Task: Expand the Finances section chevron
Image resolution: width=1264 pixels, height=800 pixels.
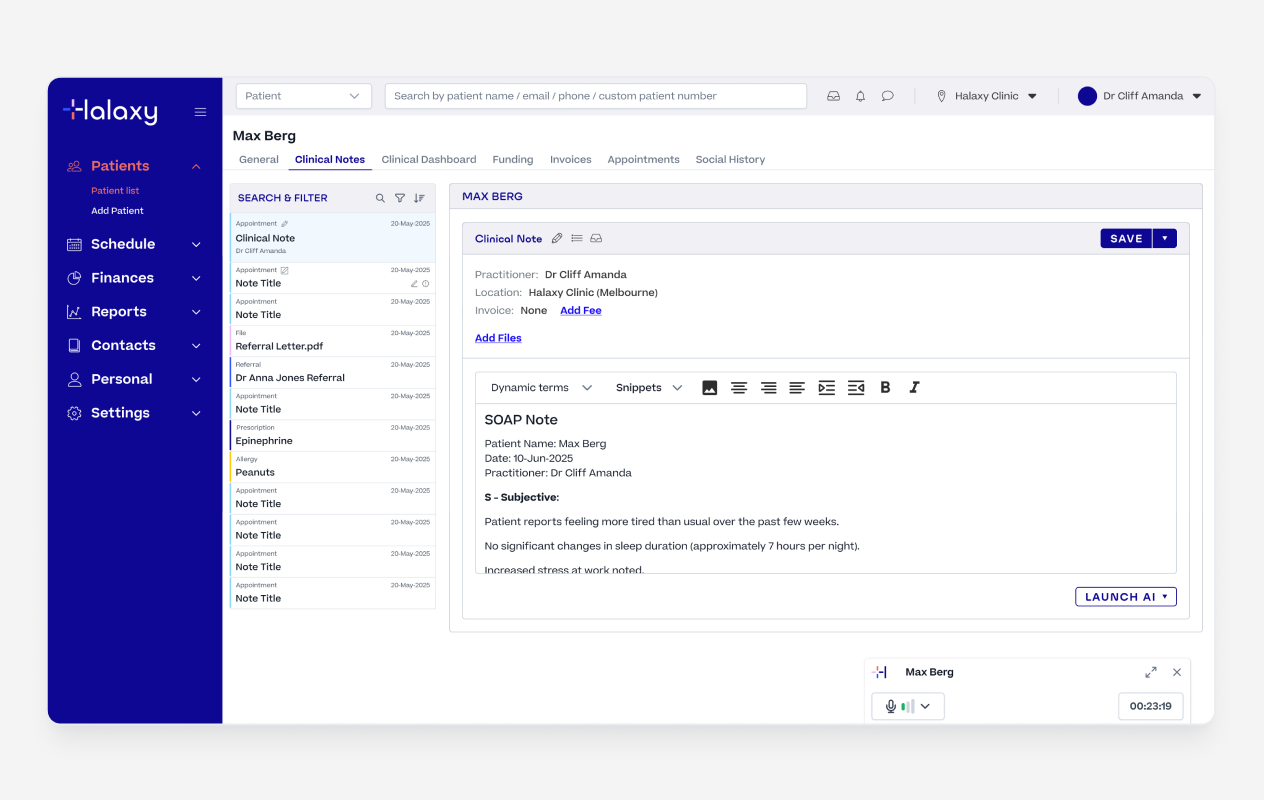Action: (x=196, y=278)
